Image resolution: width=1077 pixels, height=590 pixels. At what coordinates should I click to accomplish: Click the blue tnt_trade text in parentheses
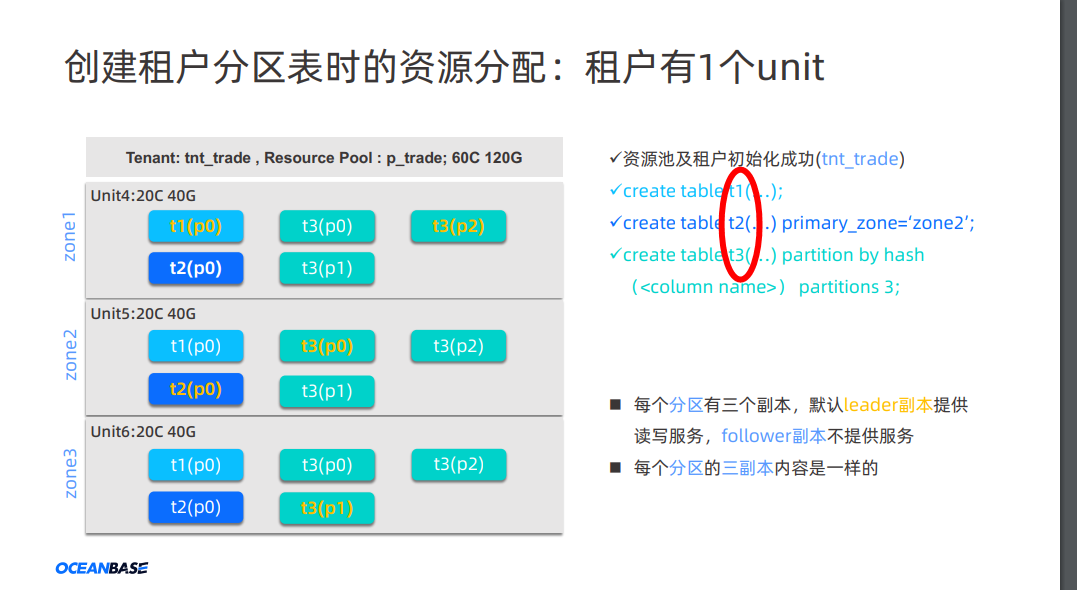pyautogui.click(x=860, y=159)
